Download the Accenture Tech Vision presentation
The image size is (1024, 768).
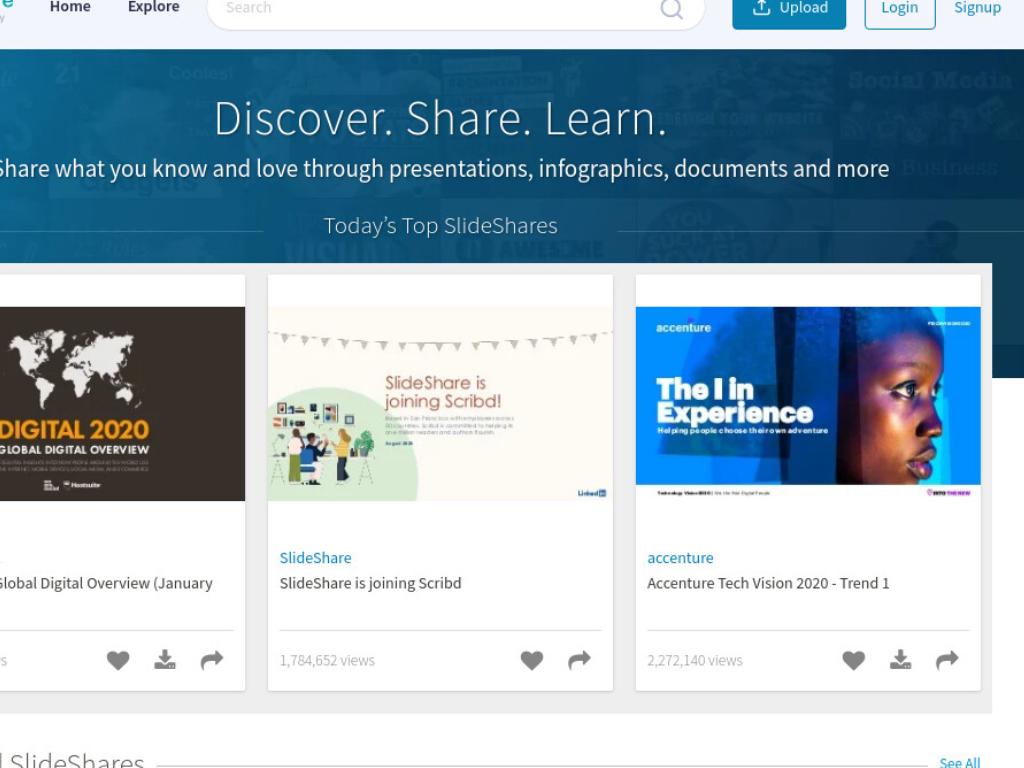[x=901, y=660]
